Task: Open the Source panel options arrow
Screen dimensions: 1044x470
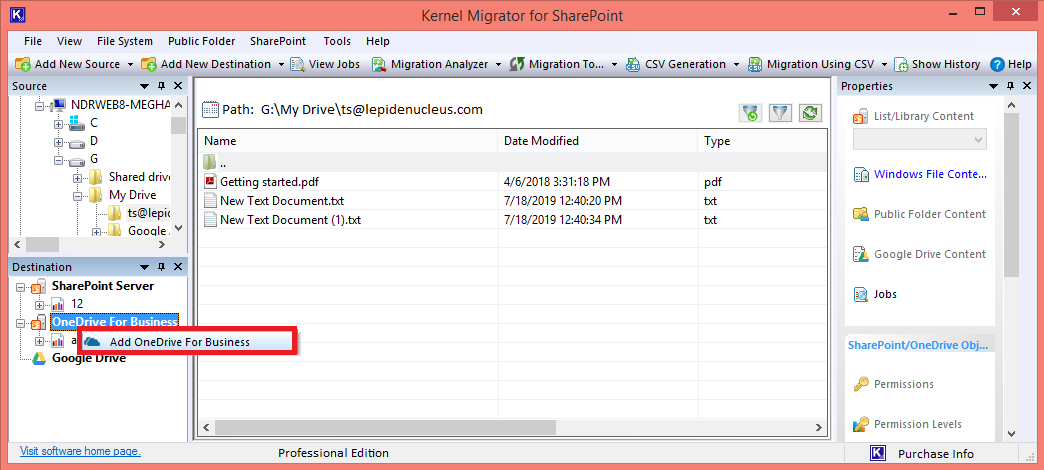Action: click(144, 87)
